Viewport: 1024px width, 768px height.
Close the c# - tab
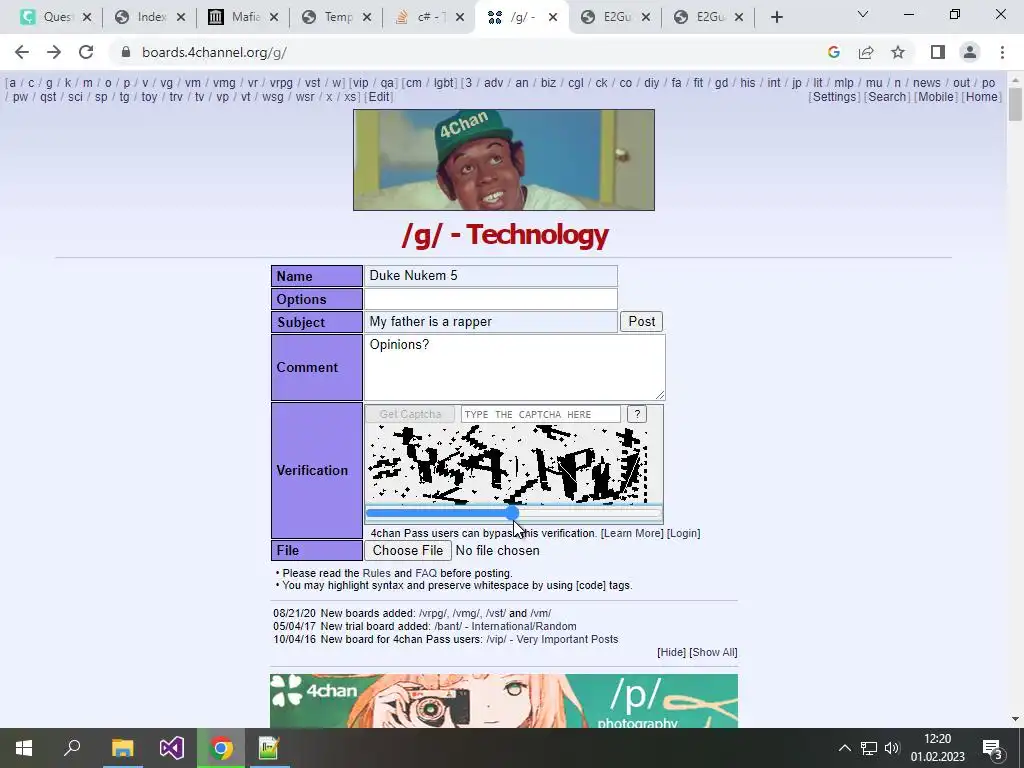click(460, 17)
